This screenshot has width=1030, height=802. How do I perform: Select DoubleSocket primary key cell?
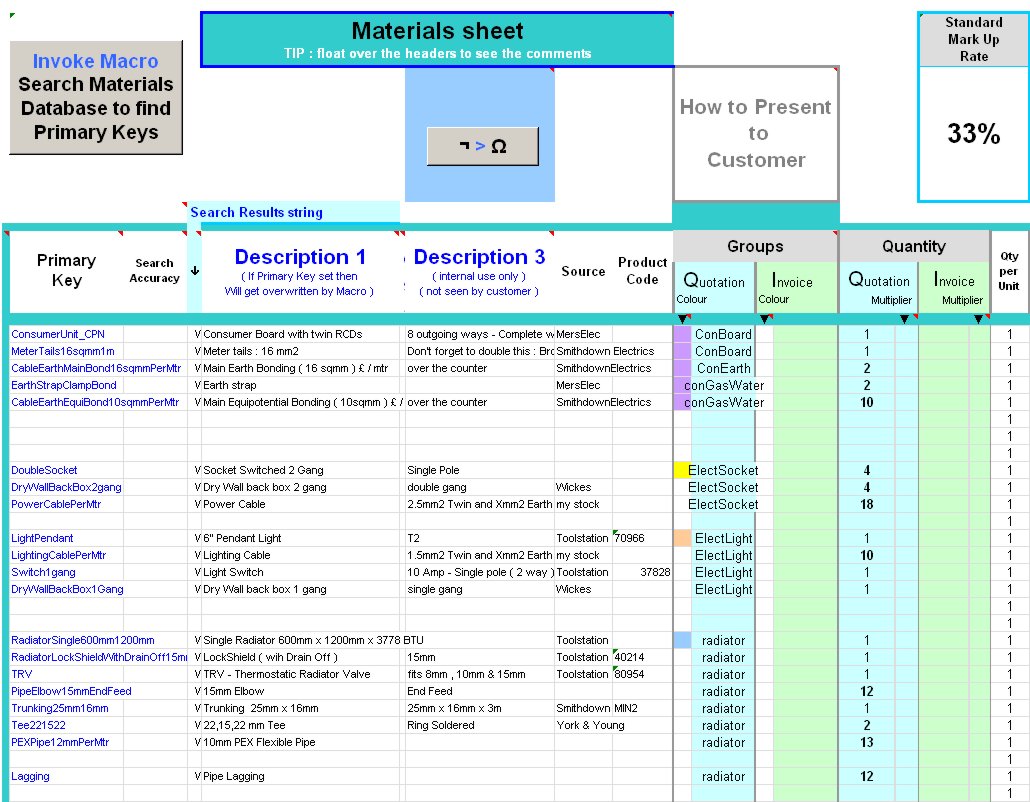66,470
